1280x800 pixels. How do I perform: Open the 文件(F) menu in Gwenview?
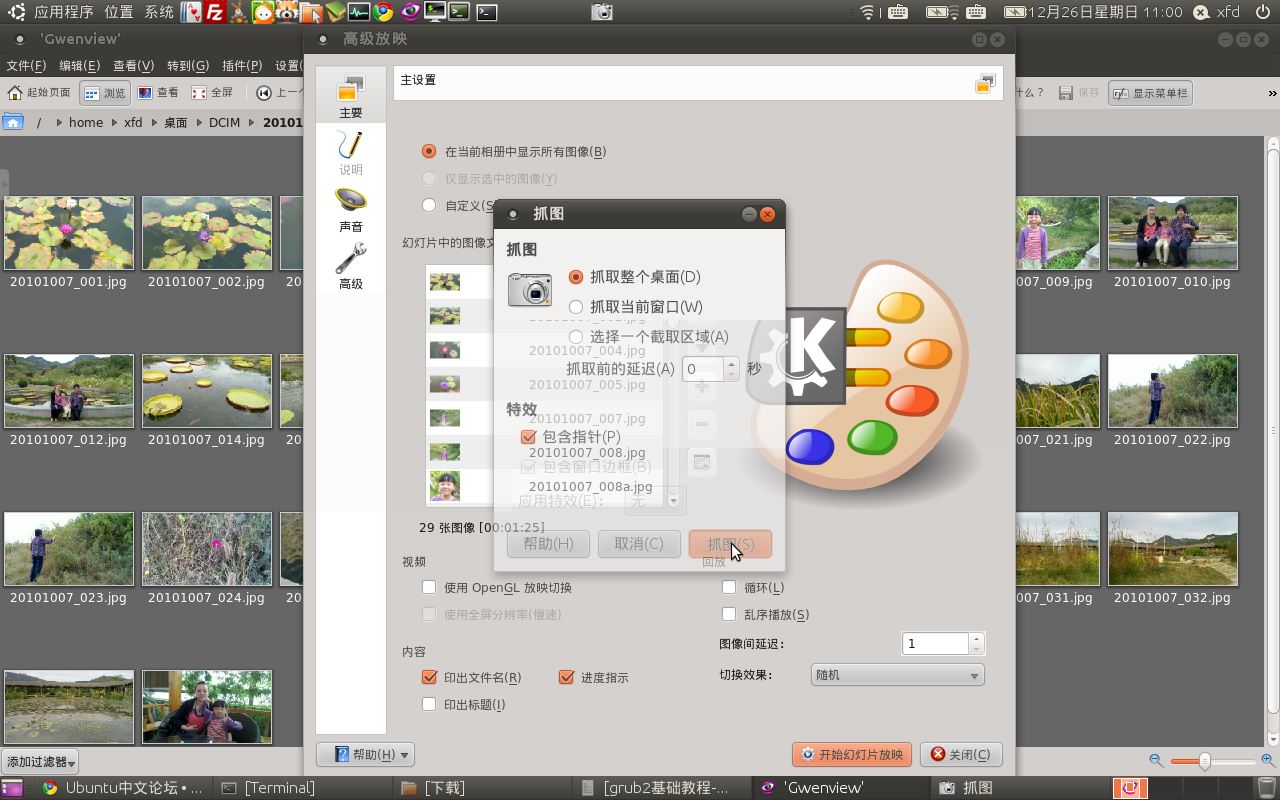pos(26,66)
